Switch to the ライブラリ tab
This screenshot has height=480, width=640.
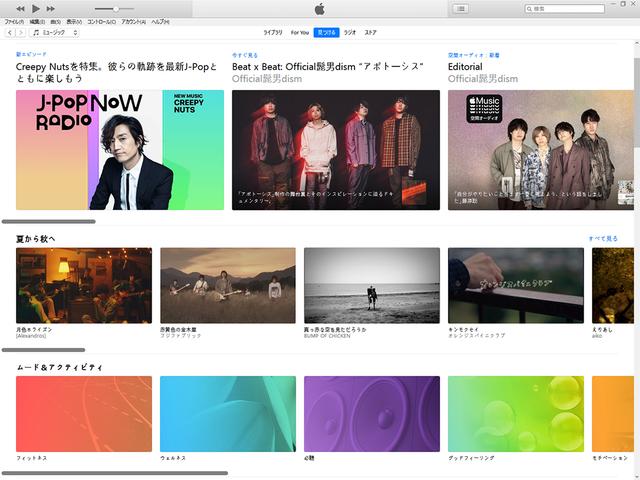[273, 33]
